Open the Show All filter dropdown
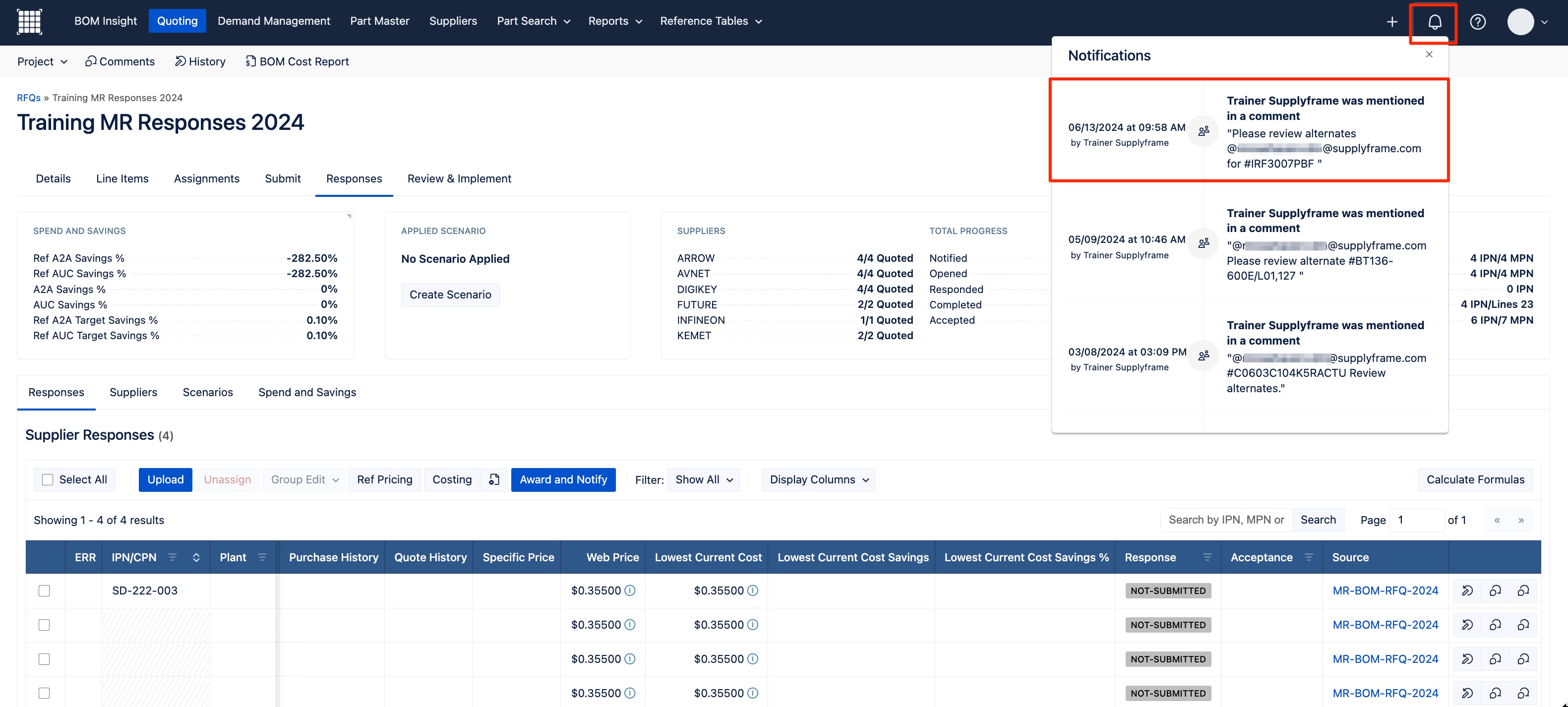The width and height of the screenshot is (1568, 707). tap(703, 479)
